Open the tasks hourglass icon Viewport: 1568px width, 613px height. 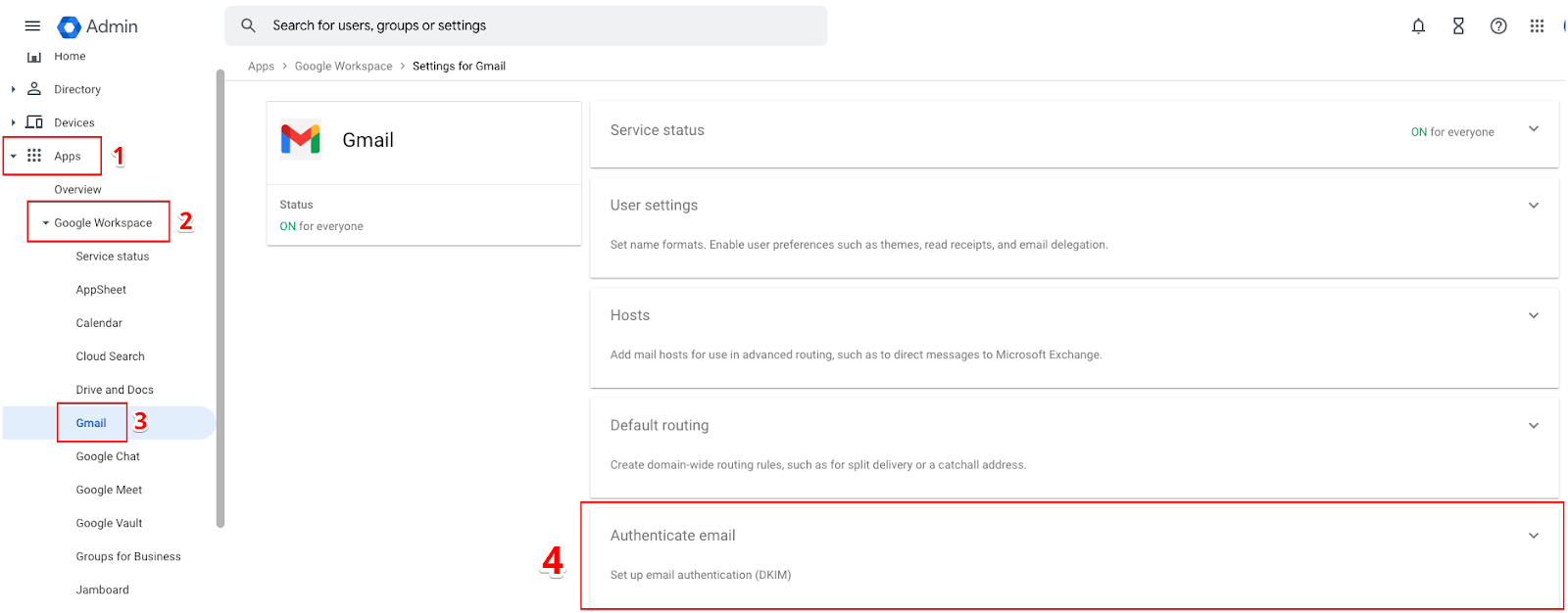coord(1458,26)
